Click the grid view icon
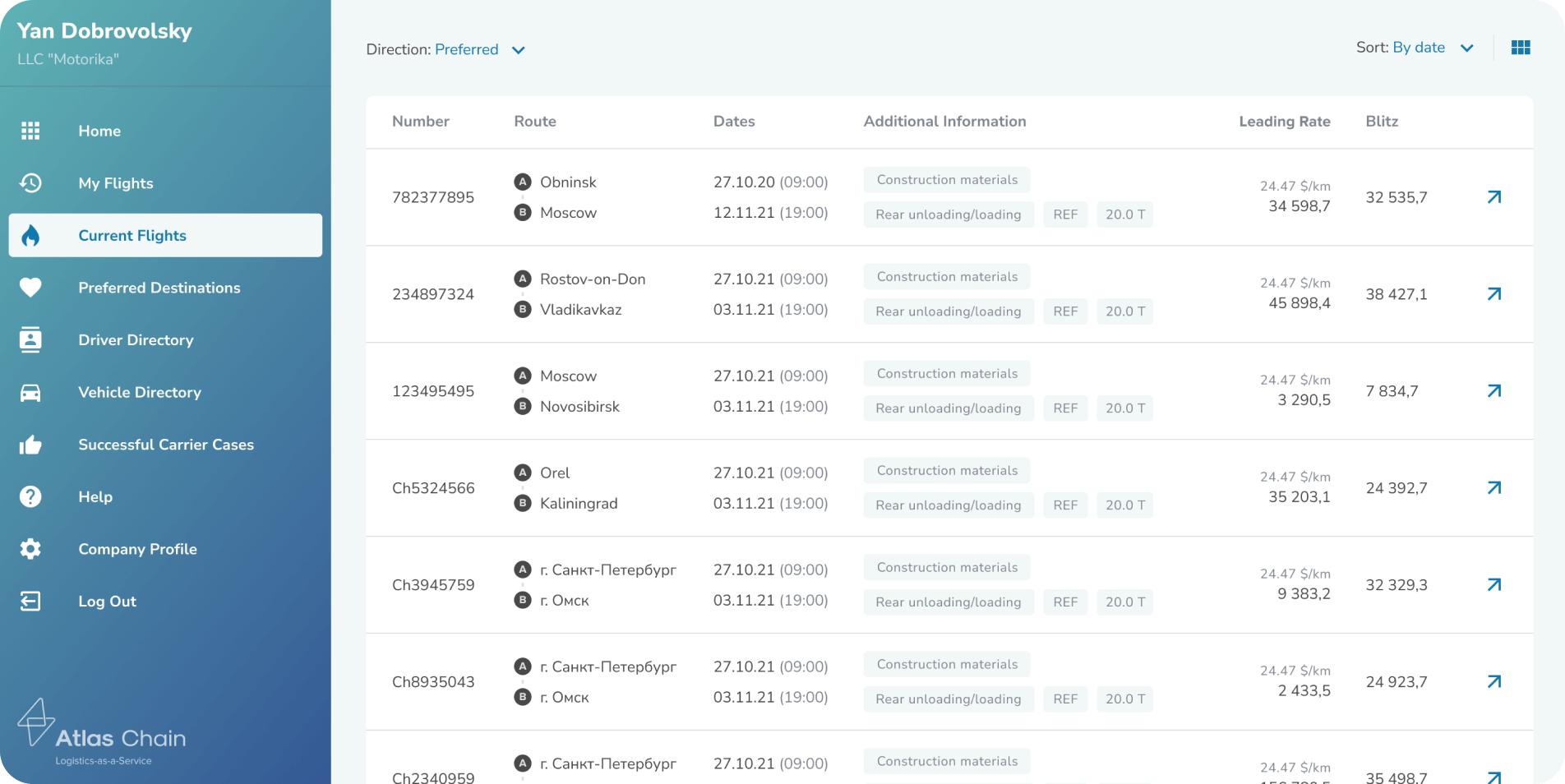 pos(1520,48)
